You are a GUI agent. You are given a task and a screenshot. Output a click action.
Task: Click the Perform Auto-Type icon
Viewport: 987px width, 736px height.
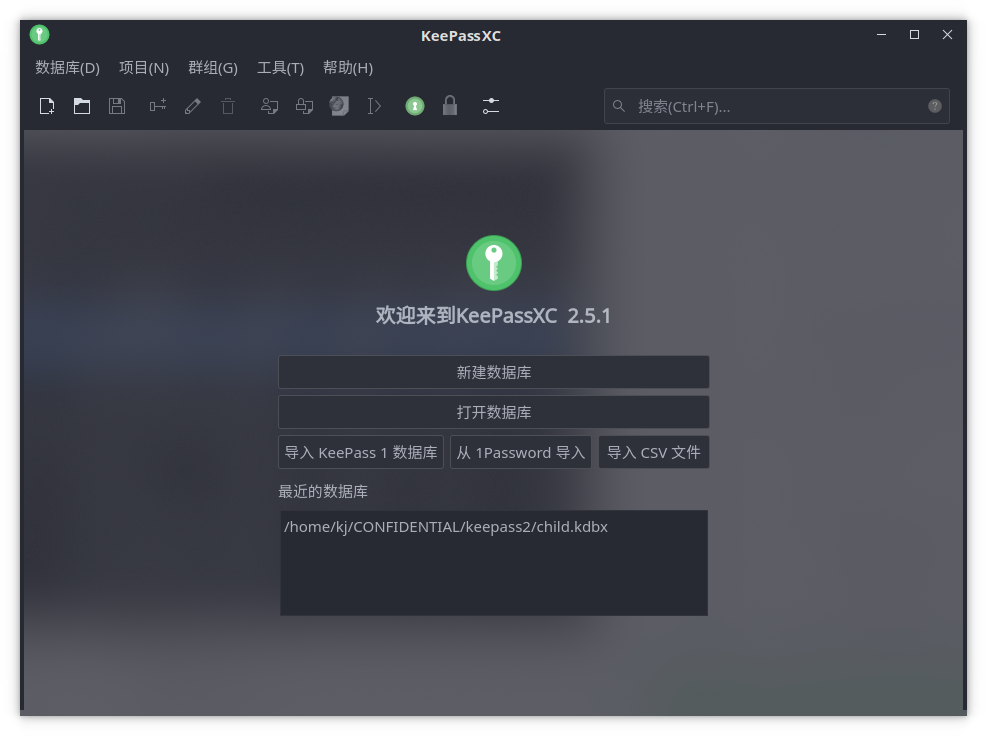click(x=374, y=106)
